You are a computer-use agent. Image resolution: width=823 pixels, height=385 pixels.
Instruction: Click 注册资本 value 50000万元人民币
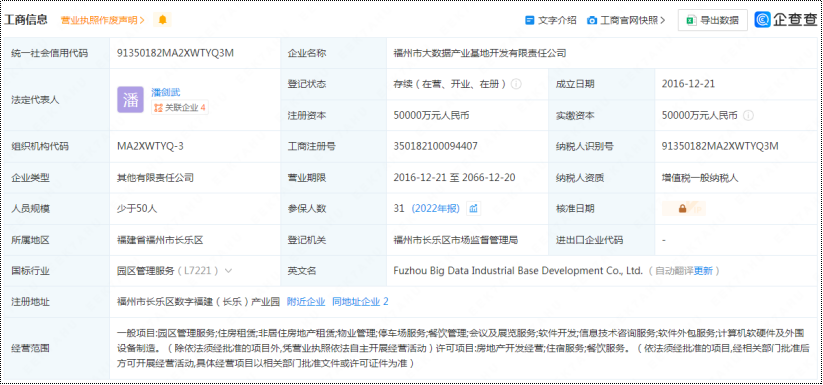click(431, 115)
